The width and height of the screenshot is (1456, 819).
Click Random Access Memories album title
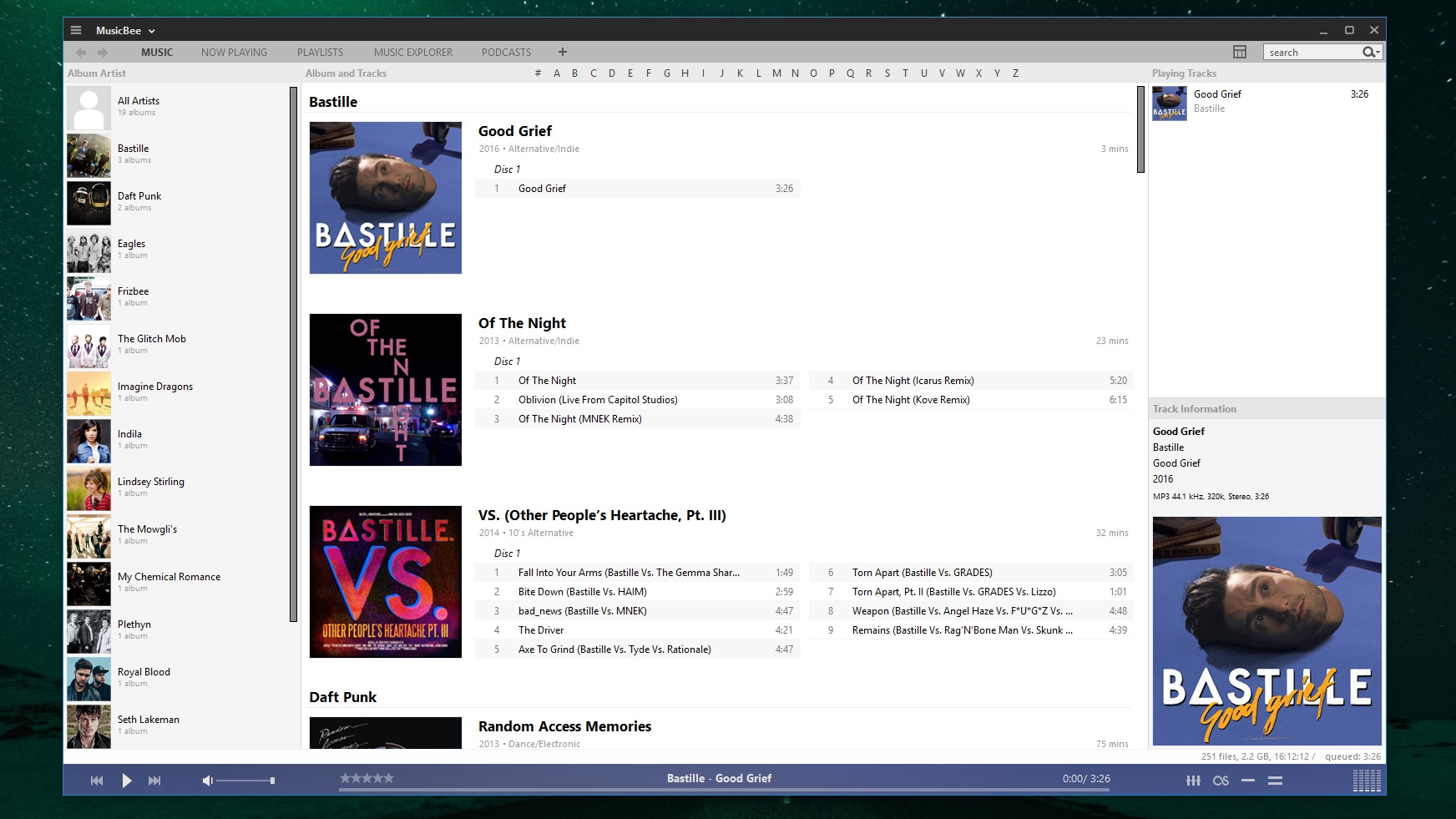564,726
